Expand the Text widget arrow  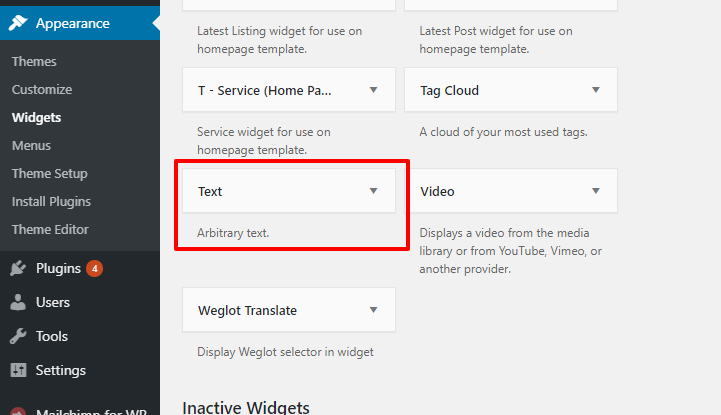[373, 191]
